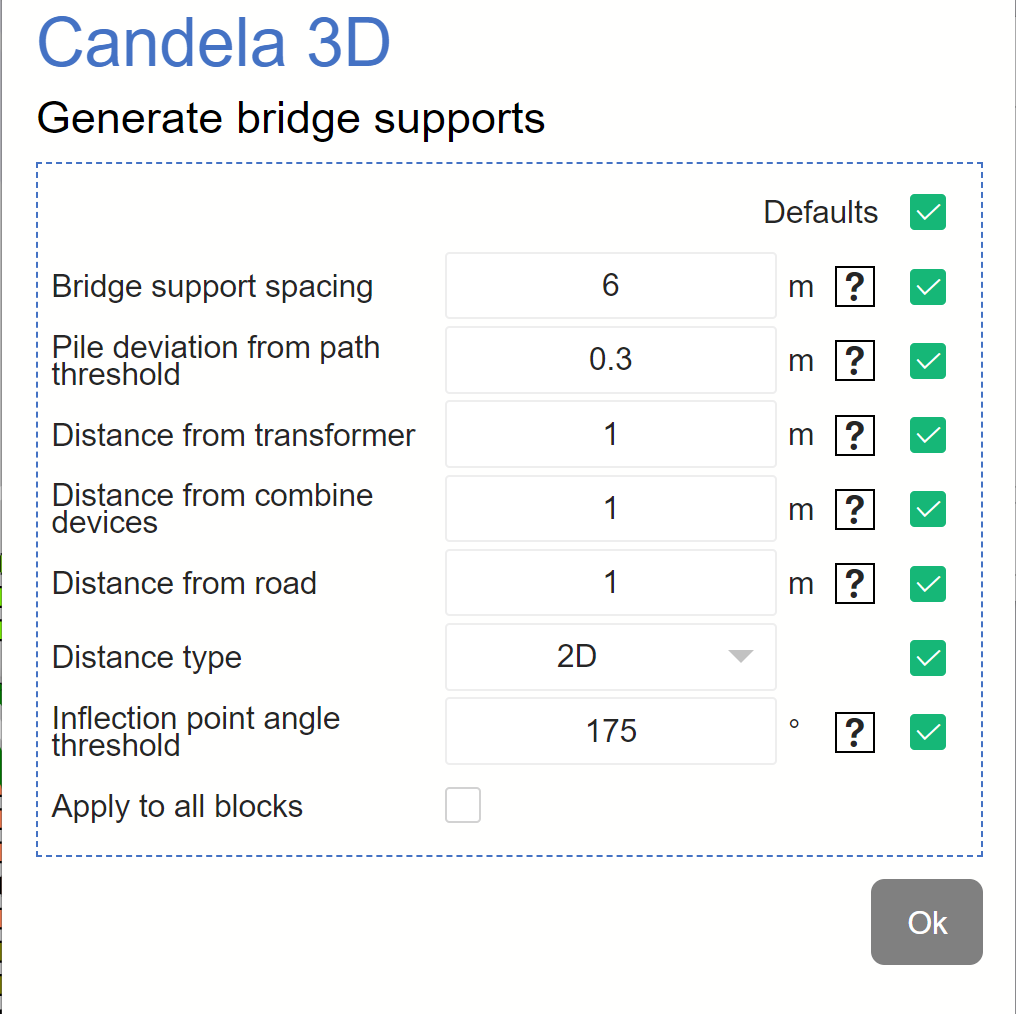1016x1014 pixels.
Task: Open the Distance type dropdown
Action: (x=610, y=657)
